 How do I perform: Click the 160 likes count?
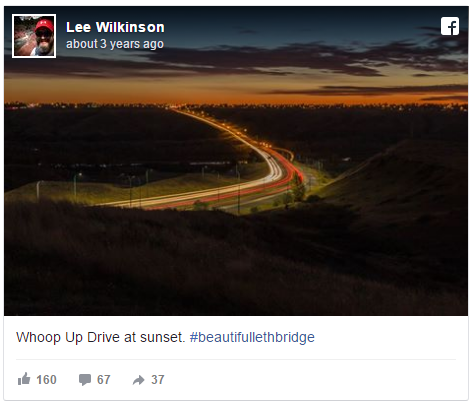click(x=46, y=380)
